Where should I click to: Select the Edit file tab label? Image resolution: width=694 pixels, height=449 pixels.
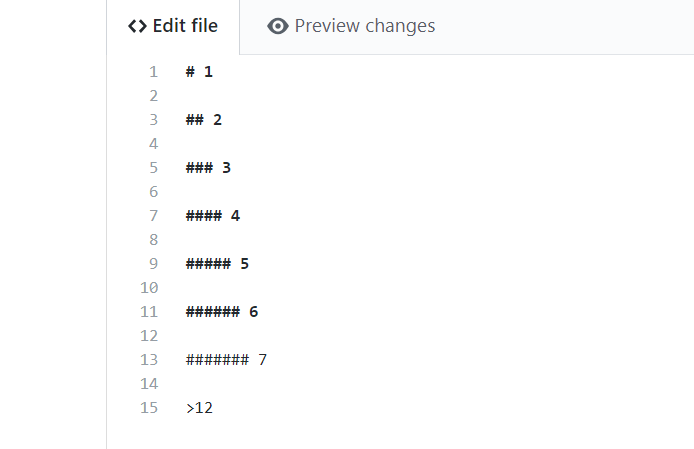pos(184,27)
